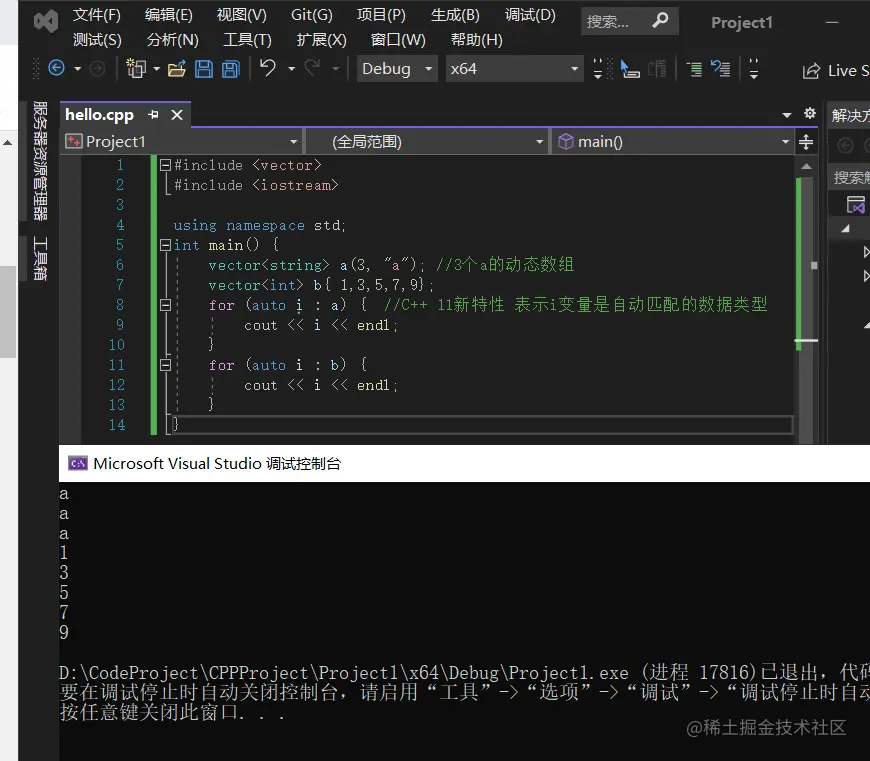Image resolution: width=870 pixels, height=761 pixels.
Task: Click the Undo arrow icon
Action: tap(268, 68)
